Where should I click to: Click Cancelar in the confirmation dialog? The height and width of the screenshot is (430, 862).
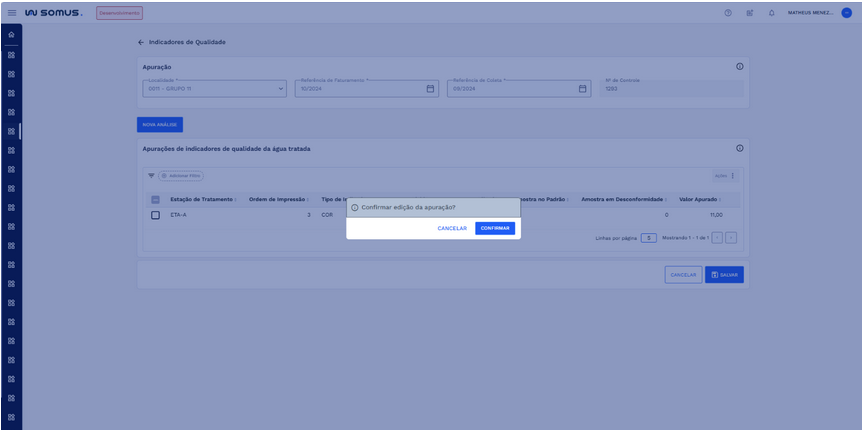[452, 228]
